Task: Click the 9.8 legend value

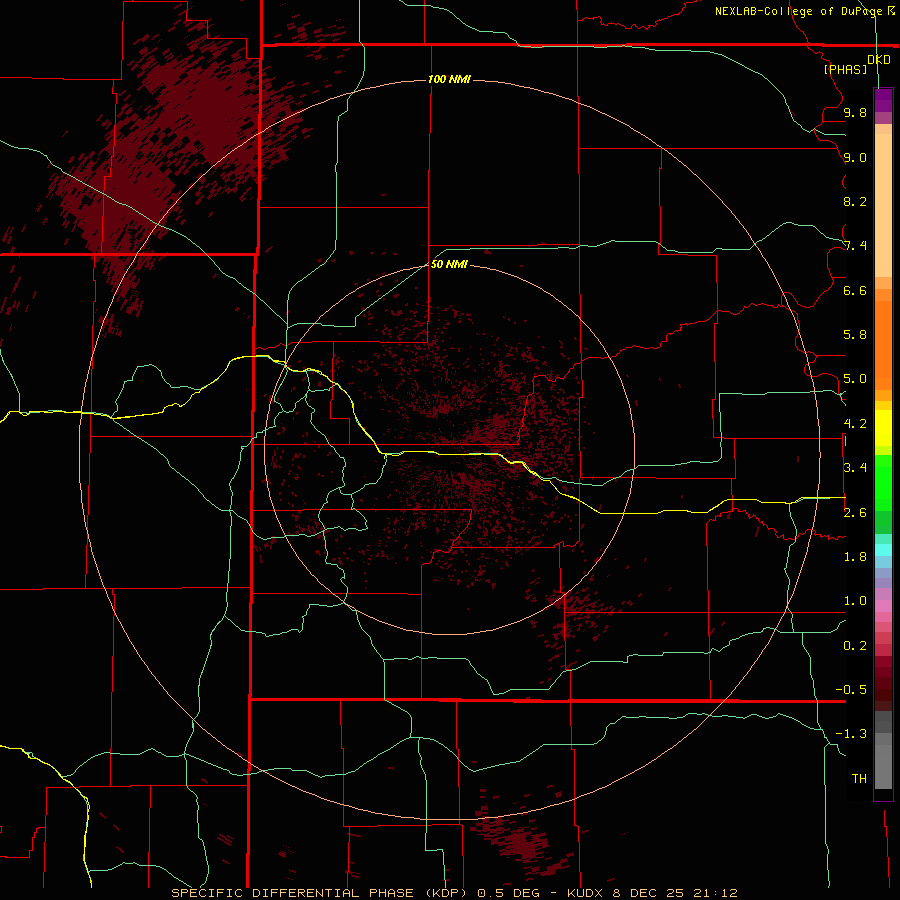Action: 855,112
